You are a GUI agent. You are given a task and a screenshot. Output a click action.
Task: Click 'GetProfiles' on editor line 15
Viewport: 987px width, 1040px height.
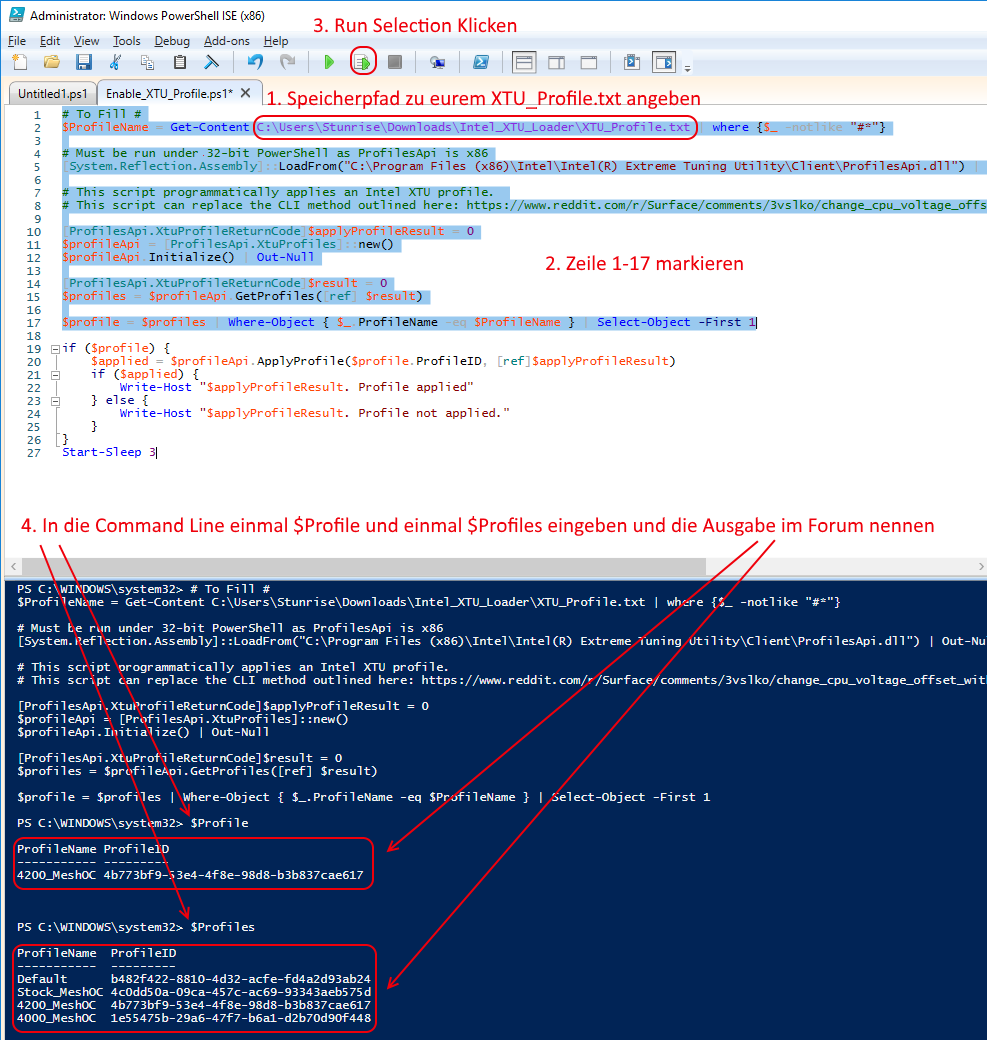275,296
